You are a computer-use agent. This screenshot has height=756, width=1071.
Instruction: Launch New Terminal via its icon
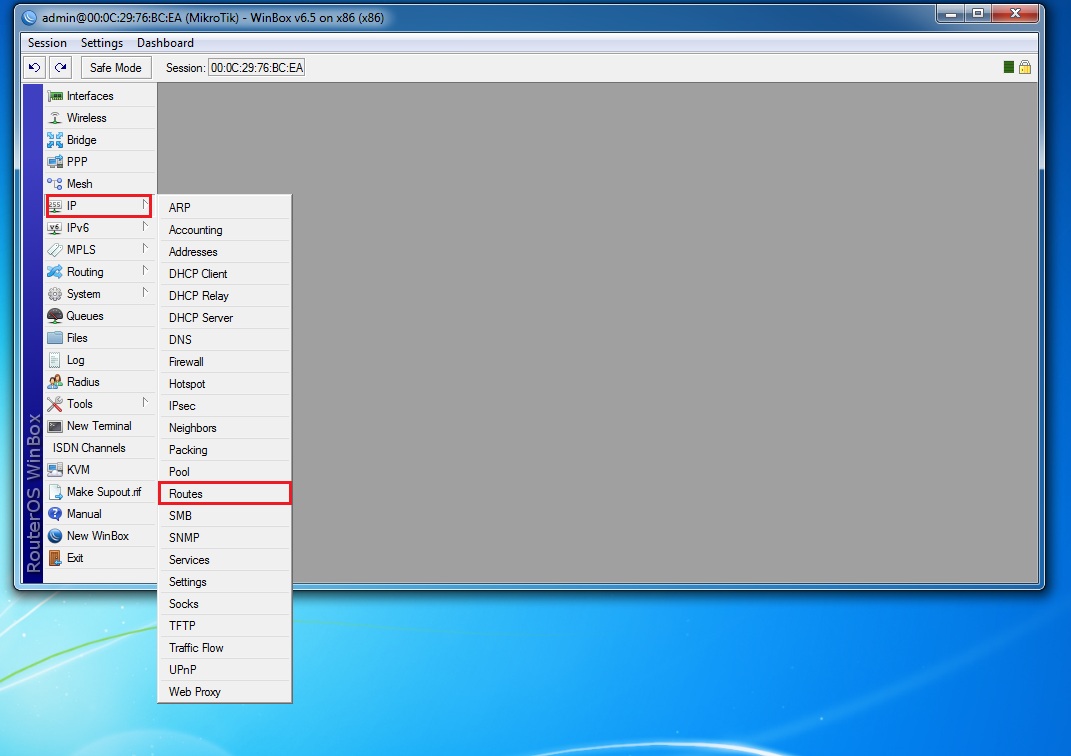pyautogui.click(x=55, y=426)
